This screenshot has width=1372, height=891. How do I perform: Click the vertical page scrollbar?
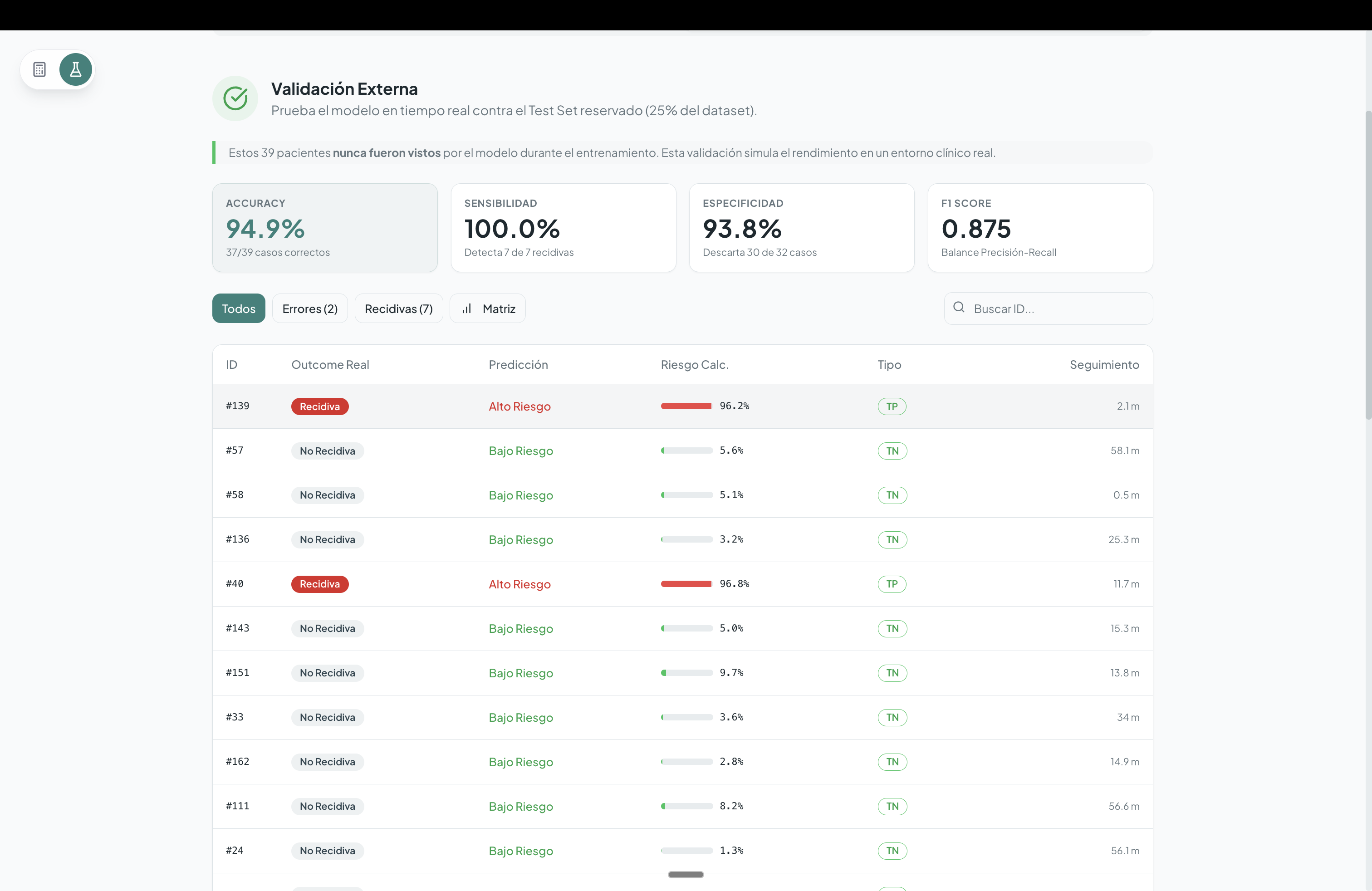coord(1367,265)
